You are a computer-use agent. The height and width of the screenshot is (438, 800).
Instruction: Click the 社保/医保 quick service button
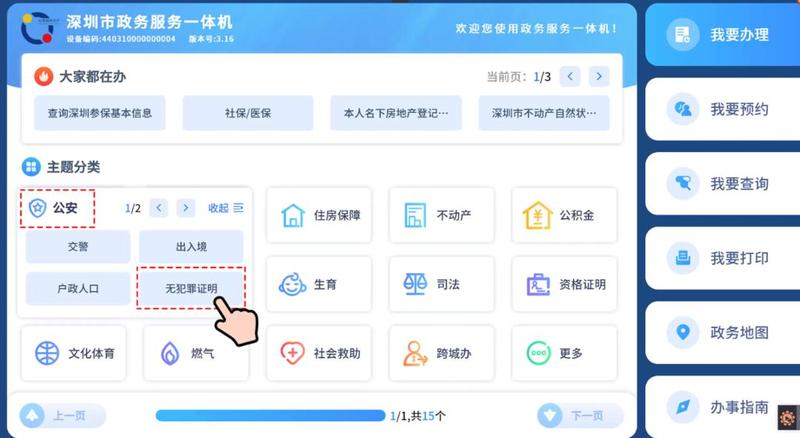[248, 113]
